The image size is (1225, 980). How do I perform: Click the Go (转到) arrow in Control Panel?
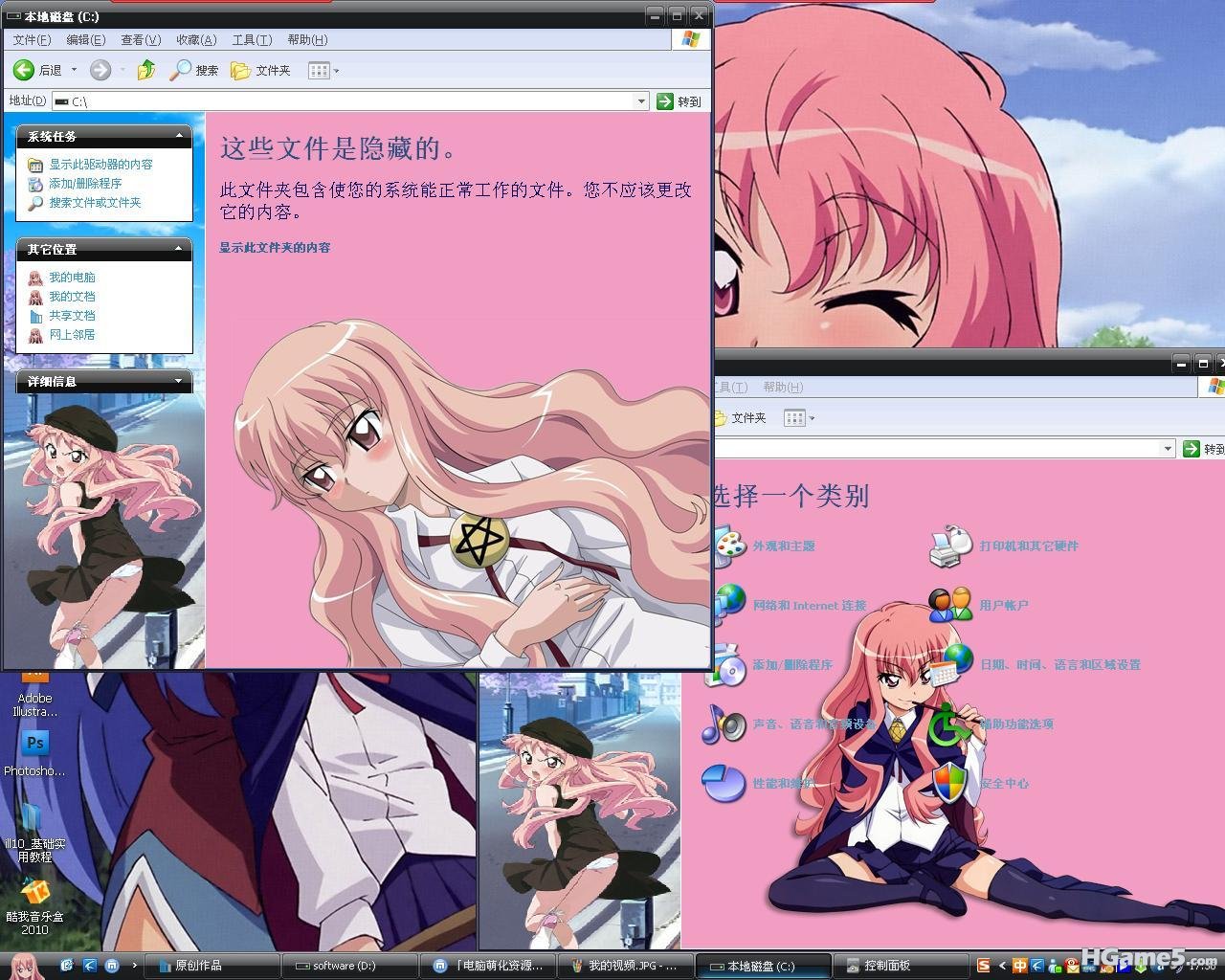[1192, 448]
